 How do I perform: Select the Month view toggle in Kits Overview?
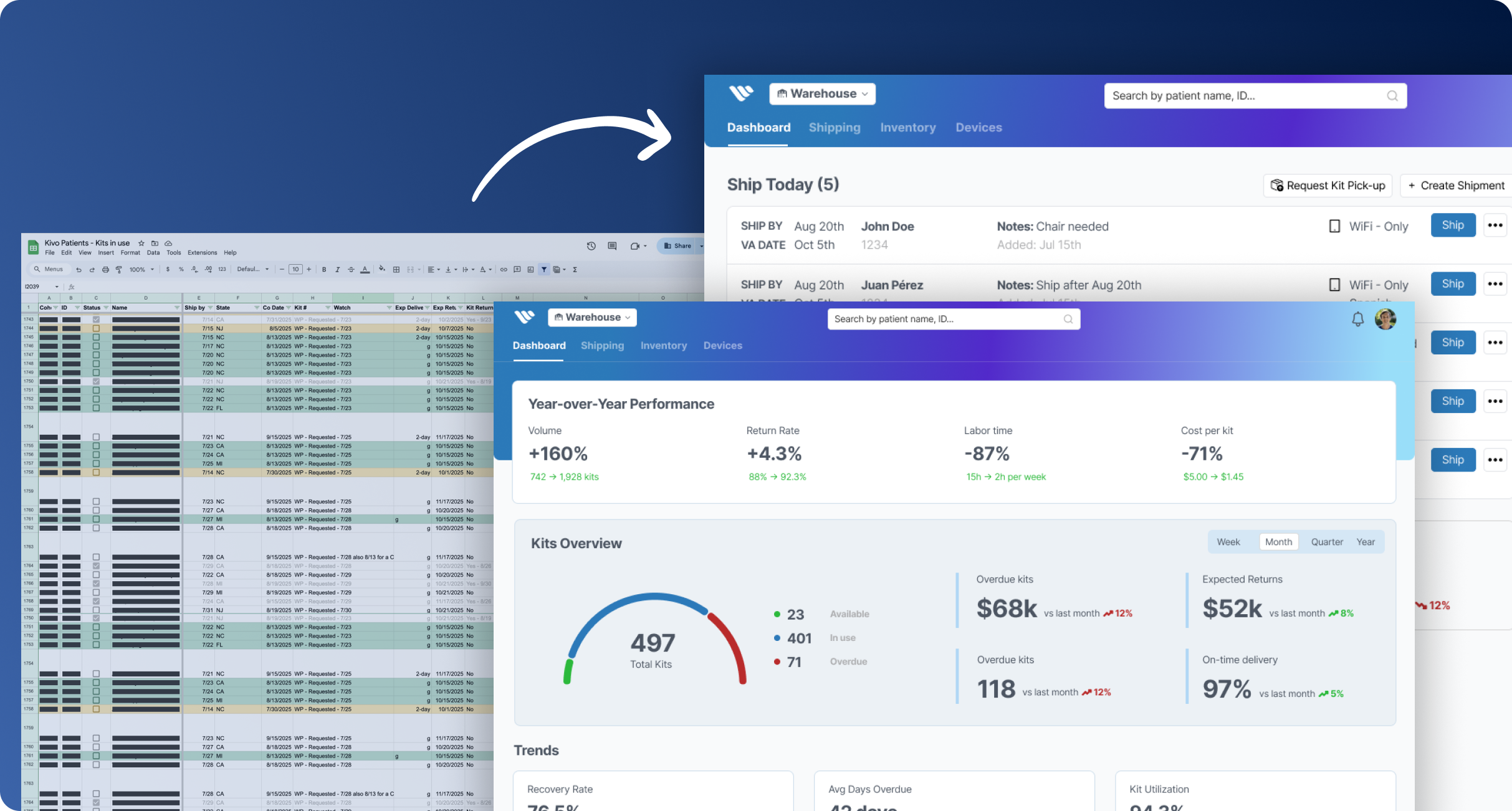[x=1278, y=541]
